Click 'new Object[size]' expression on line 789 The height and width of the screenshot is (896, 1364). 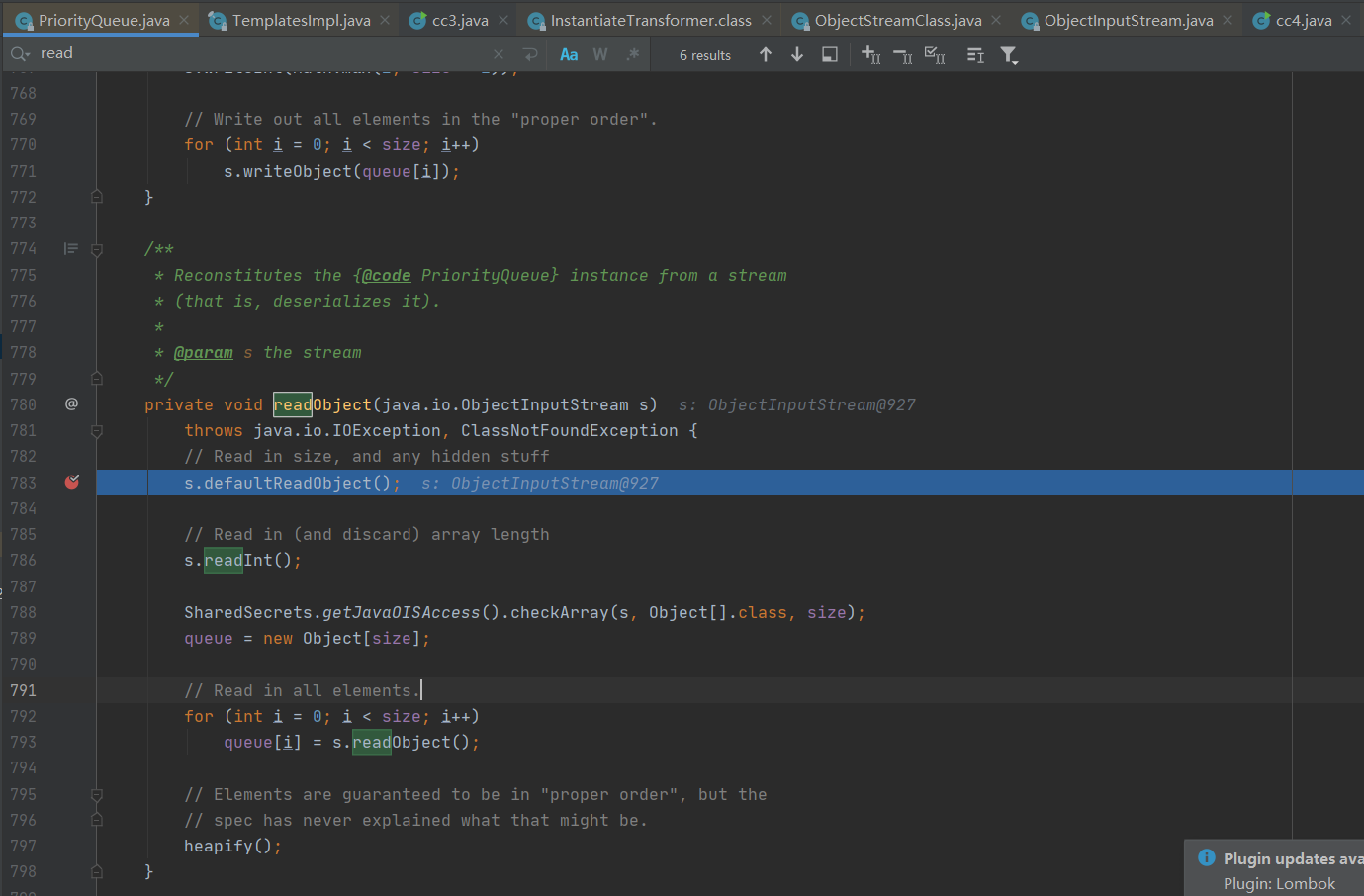pos(342,639)
